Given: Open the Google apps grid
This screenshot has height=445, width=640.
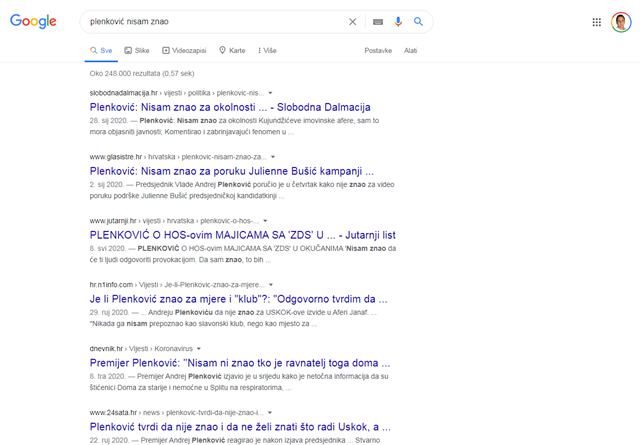Looking at the screenshot, I should point(597,22).
